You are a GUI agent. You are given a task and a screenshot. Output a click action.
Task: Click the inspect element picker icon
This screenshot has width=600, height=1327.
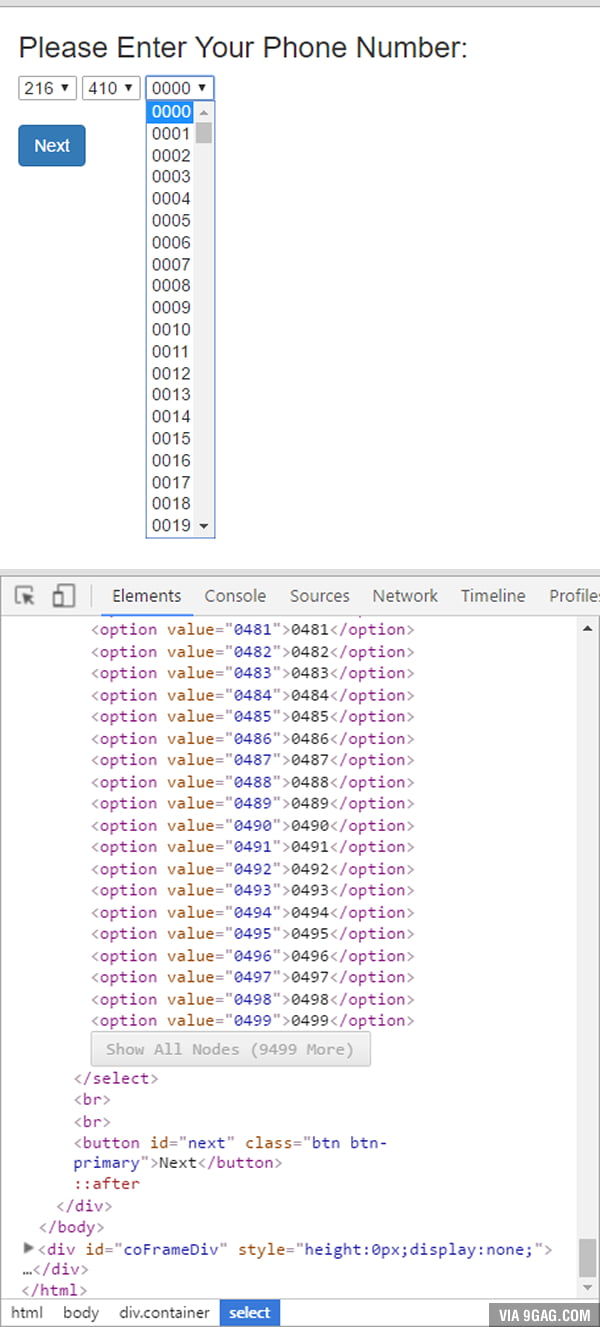(25, 596)
